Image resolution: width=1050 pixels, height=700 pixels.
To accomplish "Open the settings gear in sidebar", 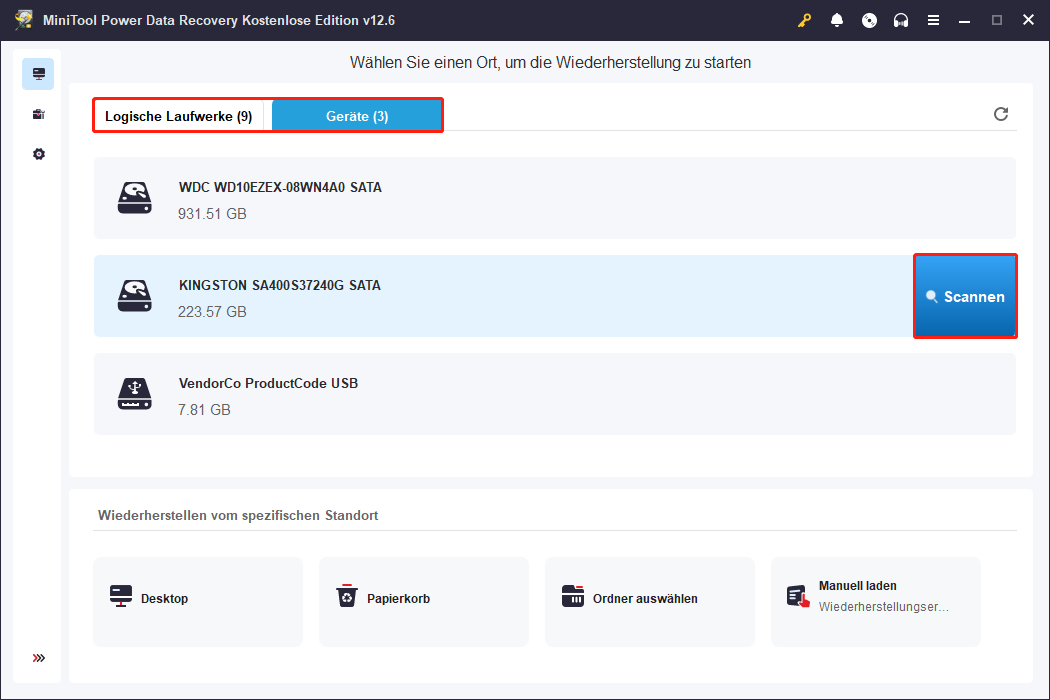I will coord(38,153).
